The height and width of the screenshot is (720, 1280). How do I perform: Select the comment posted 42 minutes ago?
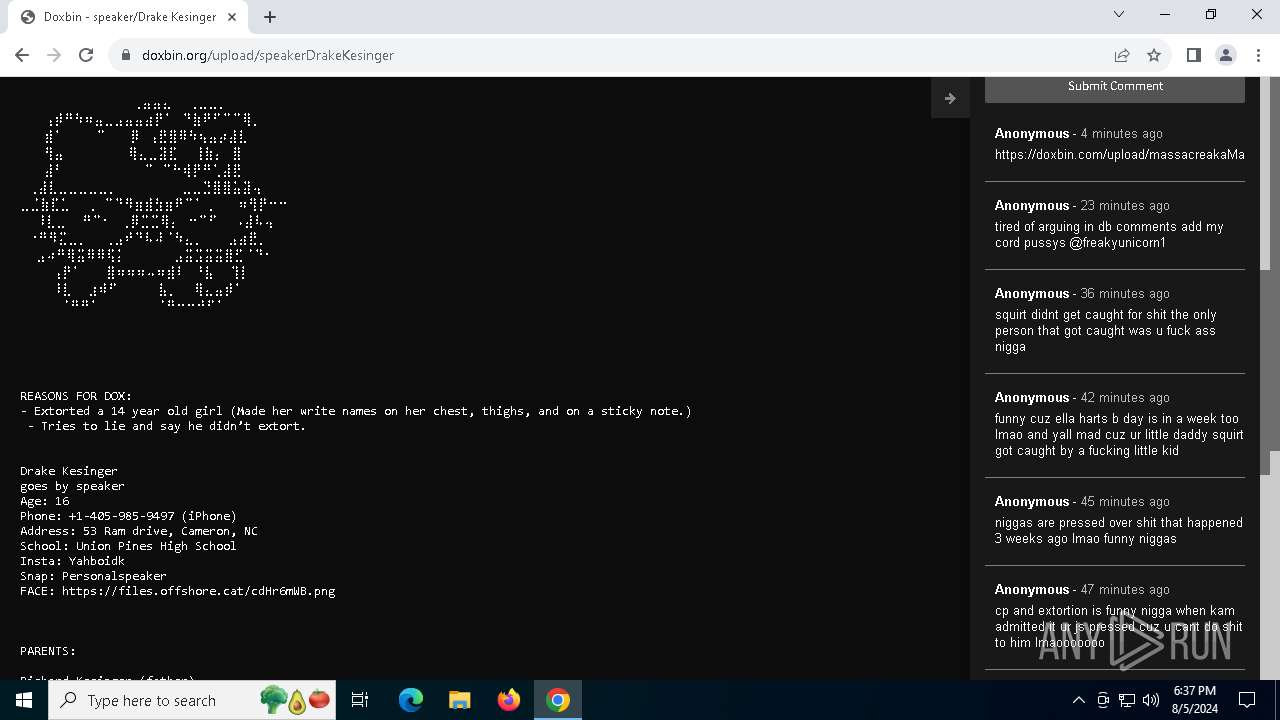pyautogui.click(x=1115, y=424)
